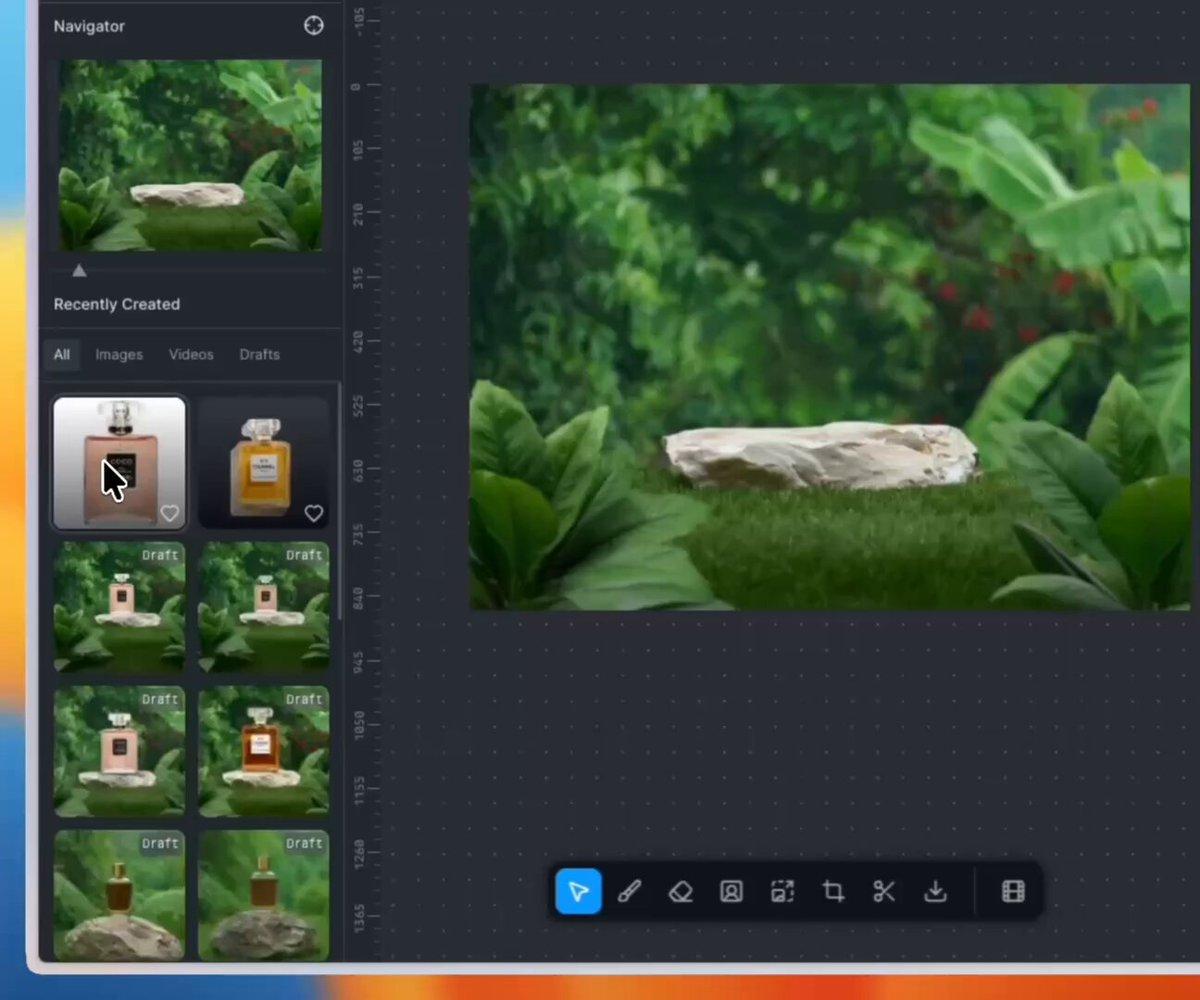
Task: Open the Videos tab
Action: 191,354
